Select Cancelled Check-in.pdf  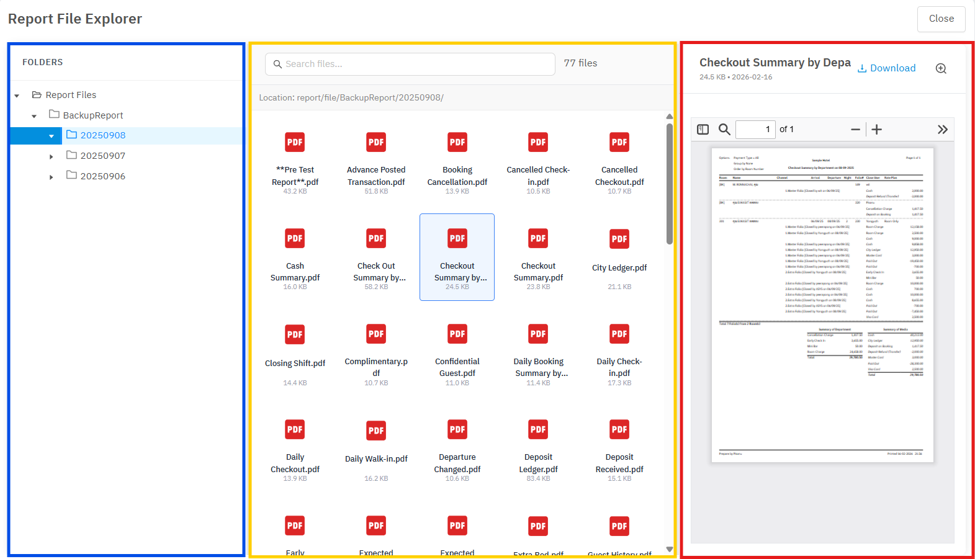point(538,162)
